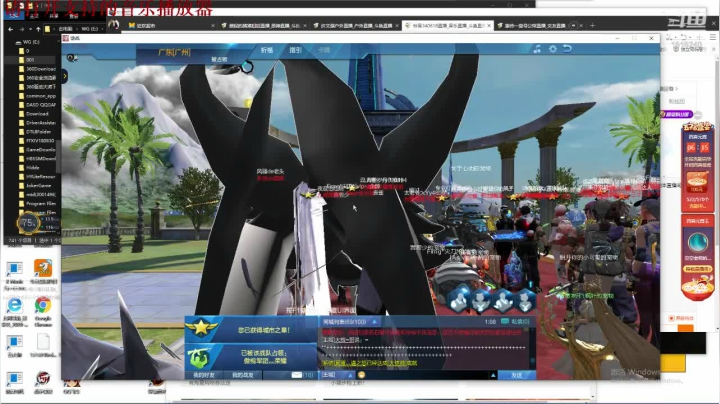Click the private chat bubble icon
The width and height of the screenshot is (720, 404).
coord(505,321)
